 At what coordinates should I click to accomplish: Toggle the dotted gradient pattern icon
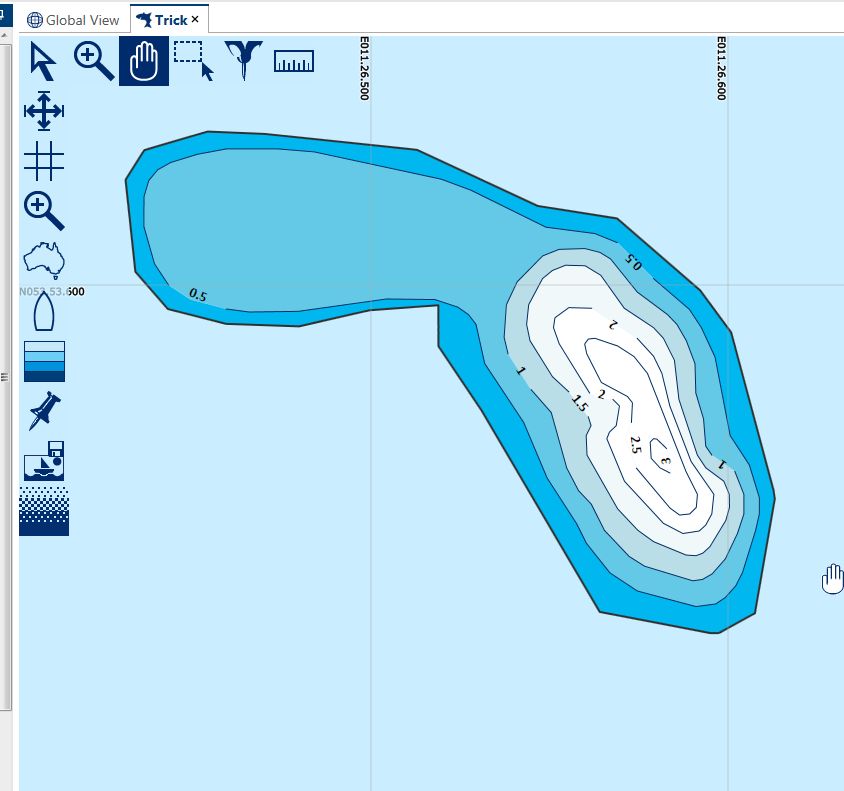click(43, 511)
